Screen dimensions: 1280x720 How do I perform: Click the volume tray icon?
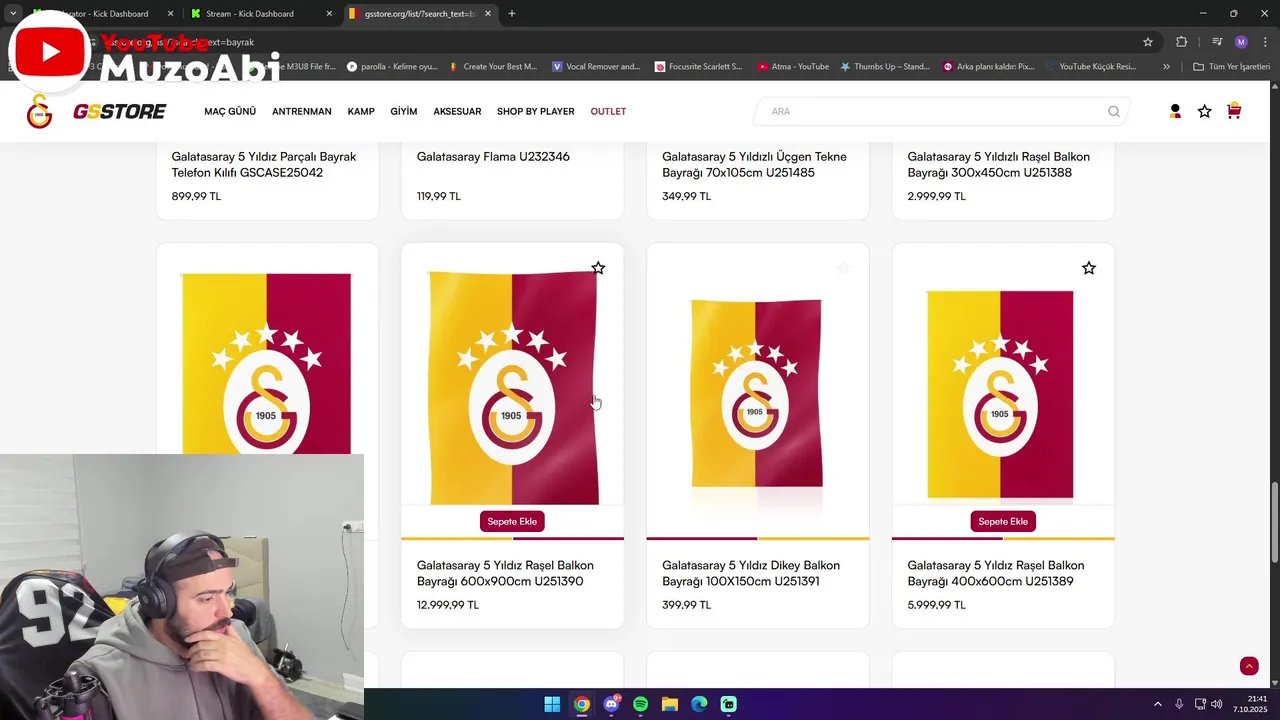click(1217, 704)
